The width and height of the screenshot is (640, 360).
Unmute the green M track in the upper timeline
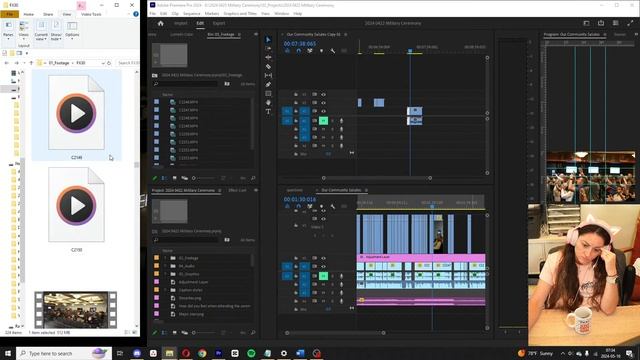pos(323,121)
